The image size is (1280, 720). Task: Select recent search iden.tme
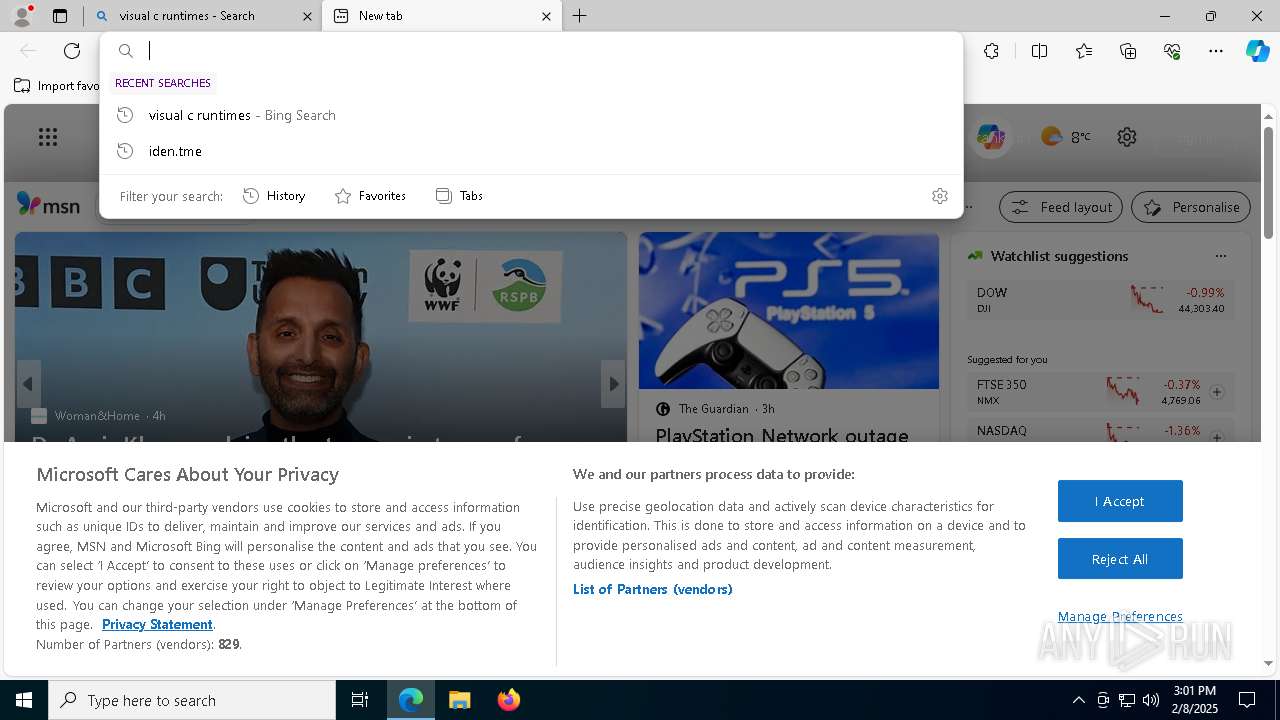point(531,151)
